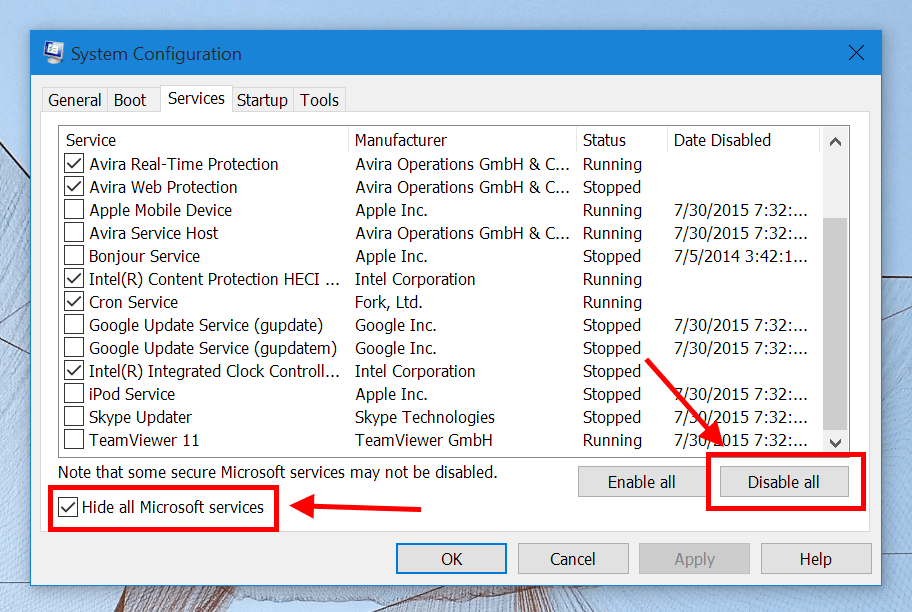
Task: Click the Fork, Ltd. manufacturer cell
Action: [x=389, y=302]
